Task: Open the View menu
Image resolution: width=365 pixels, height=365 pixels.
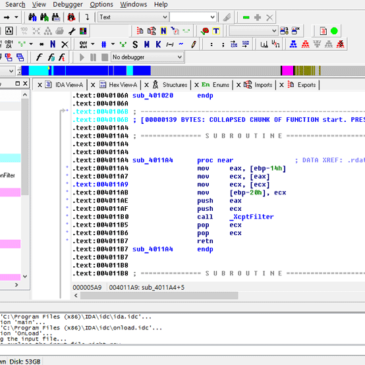Action: point(39,4)
